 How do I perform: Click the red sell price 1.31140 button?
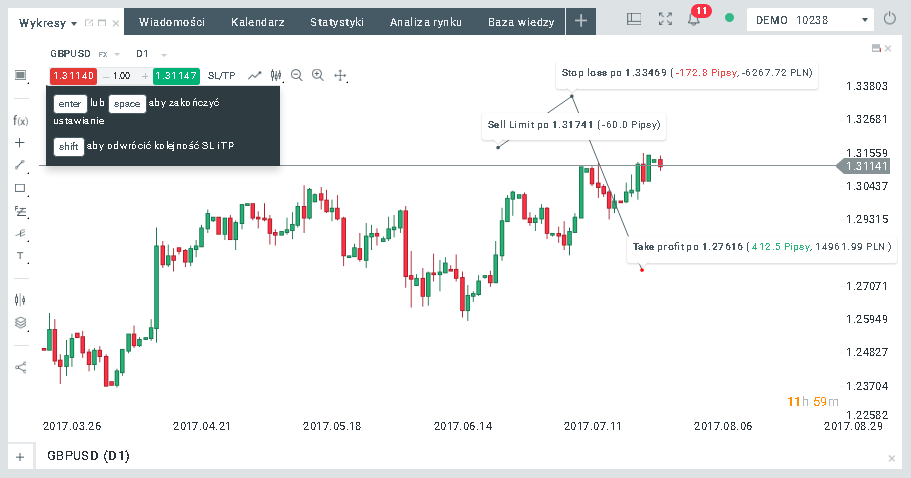73,75
